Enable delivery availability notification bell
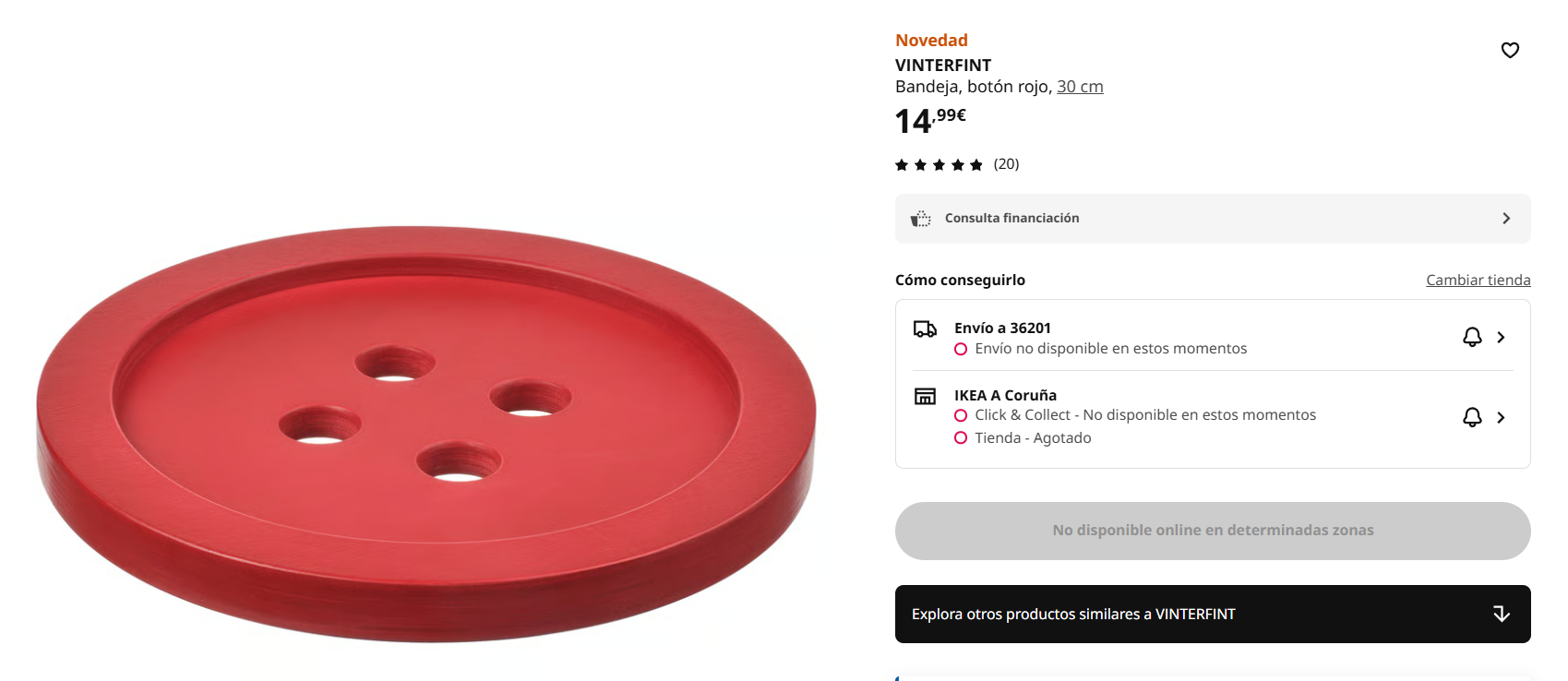The width and height of the screenshot is (1568, 681). tap(1472, 338)
